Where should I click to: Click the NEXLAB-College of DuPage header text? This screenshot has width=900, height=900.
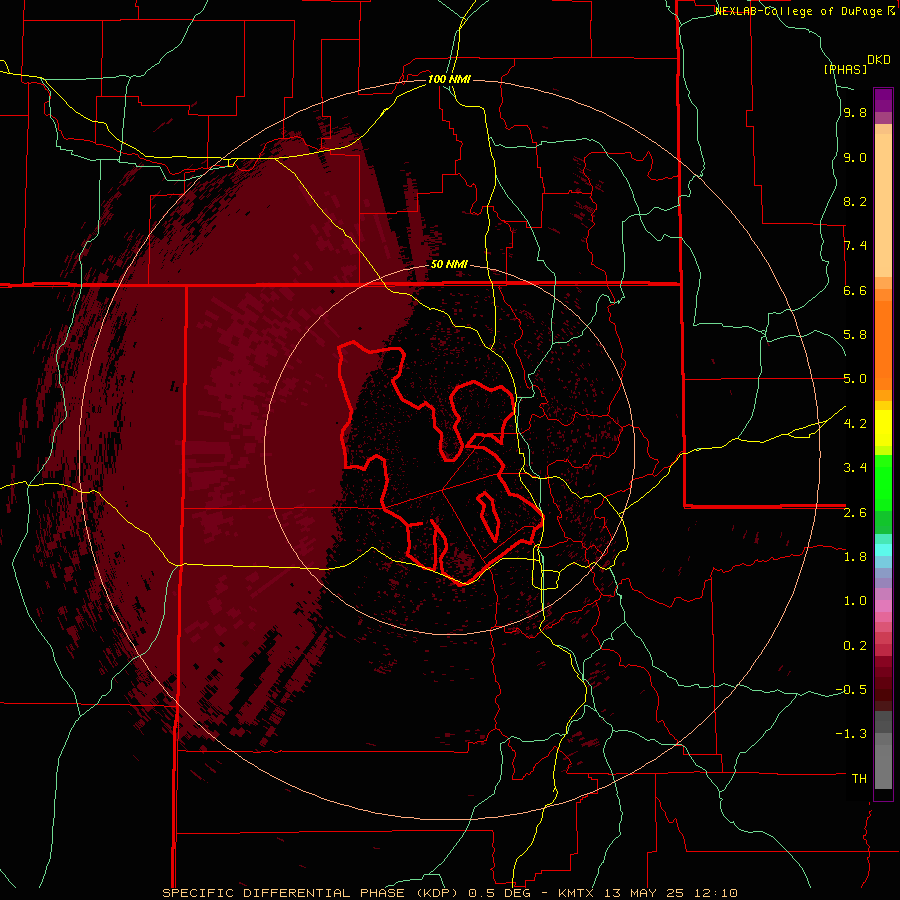(804, 11)
